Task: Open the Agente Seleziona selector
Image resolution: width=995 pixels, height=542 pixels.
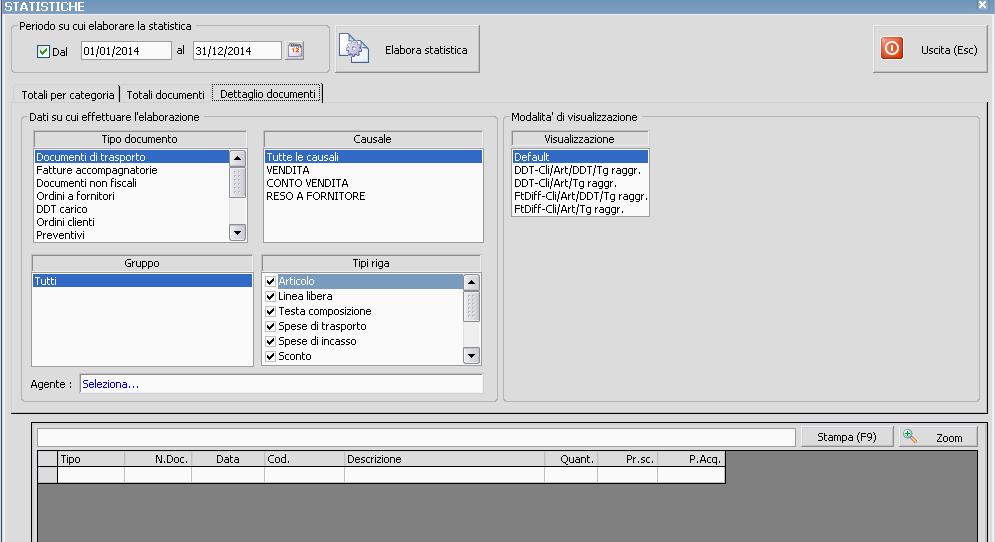Action: pyautogui.click(x=281, y=384)
